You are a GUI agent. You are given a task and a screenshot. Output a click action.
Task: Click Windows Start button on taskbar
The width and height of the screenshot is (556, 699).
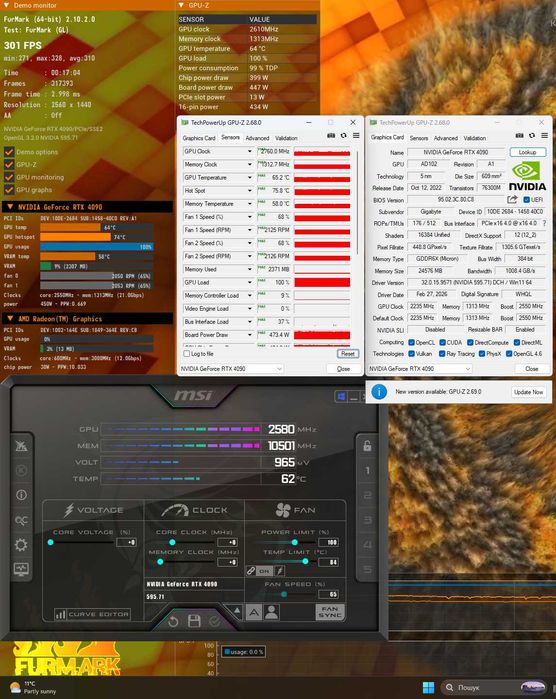(428, 687)
